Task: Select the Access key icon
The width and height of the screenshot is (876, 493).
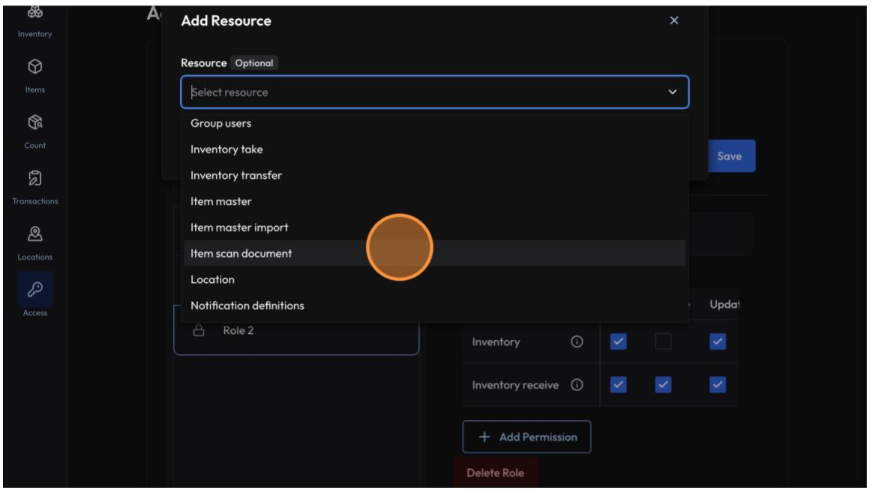Action: pos(35,289)
